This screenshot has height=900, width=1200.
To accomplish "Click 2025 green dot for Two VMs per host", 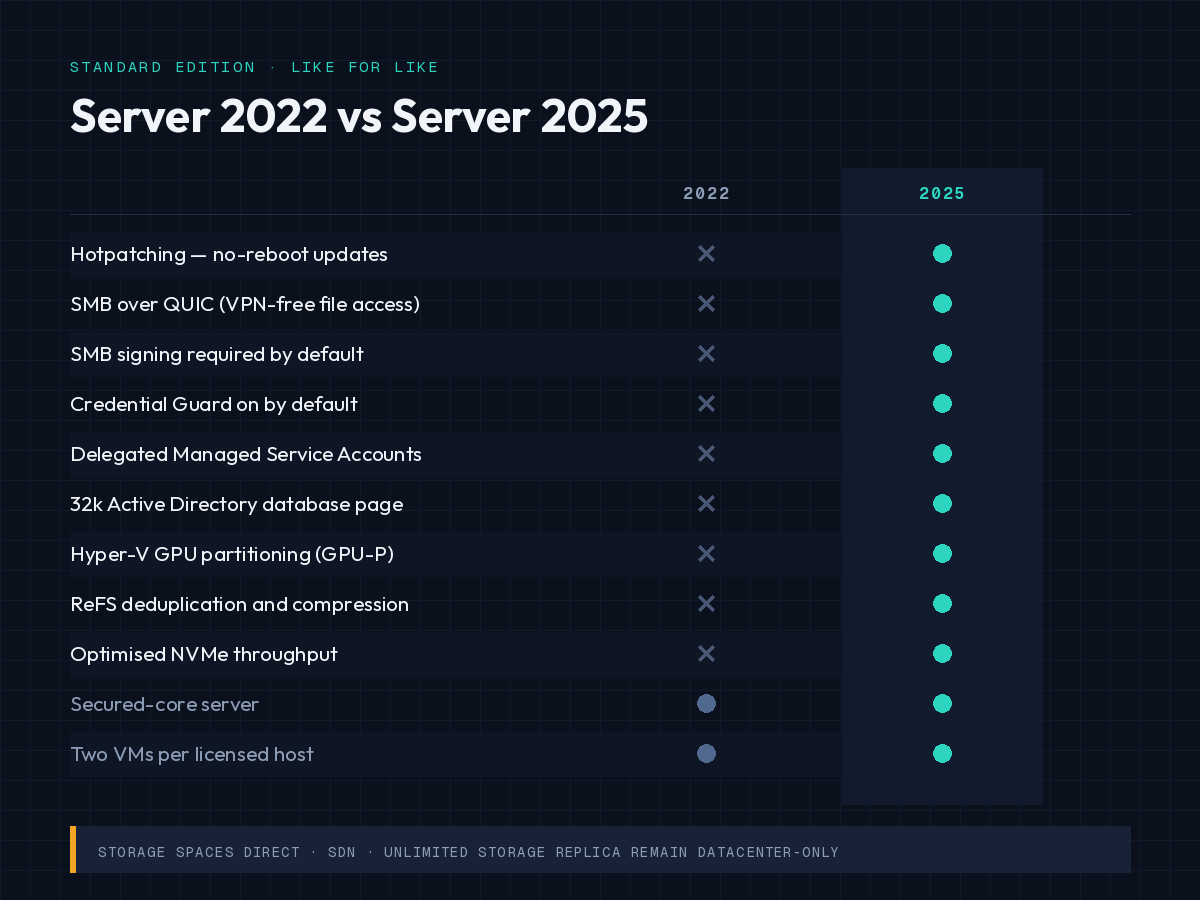I will coord(942,754).
